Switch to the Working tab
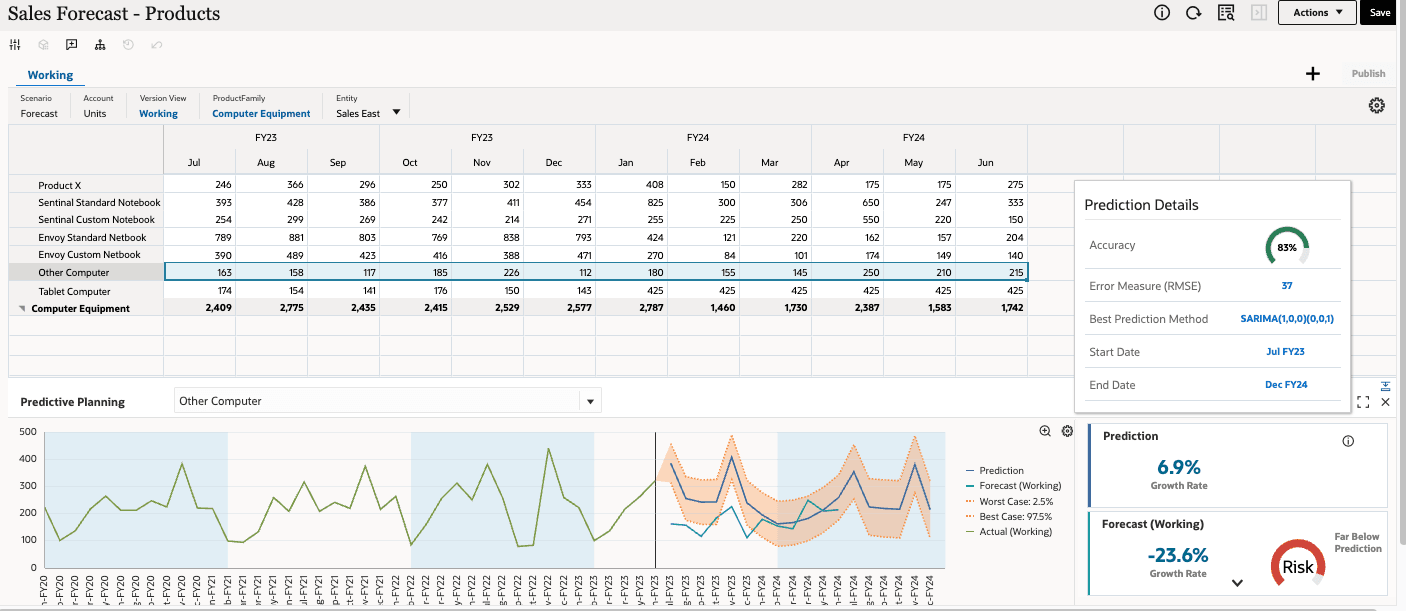The width and height of the screenshot is (1406, 611). click(50, 74)
